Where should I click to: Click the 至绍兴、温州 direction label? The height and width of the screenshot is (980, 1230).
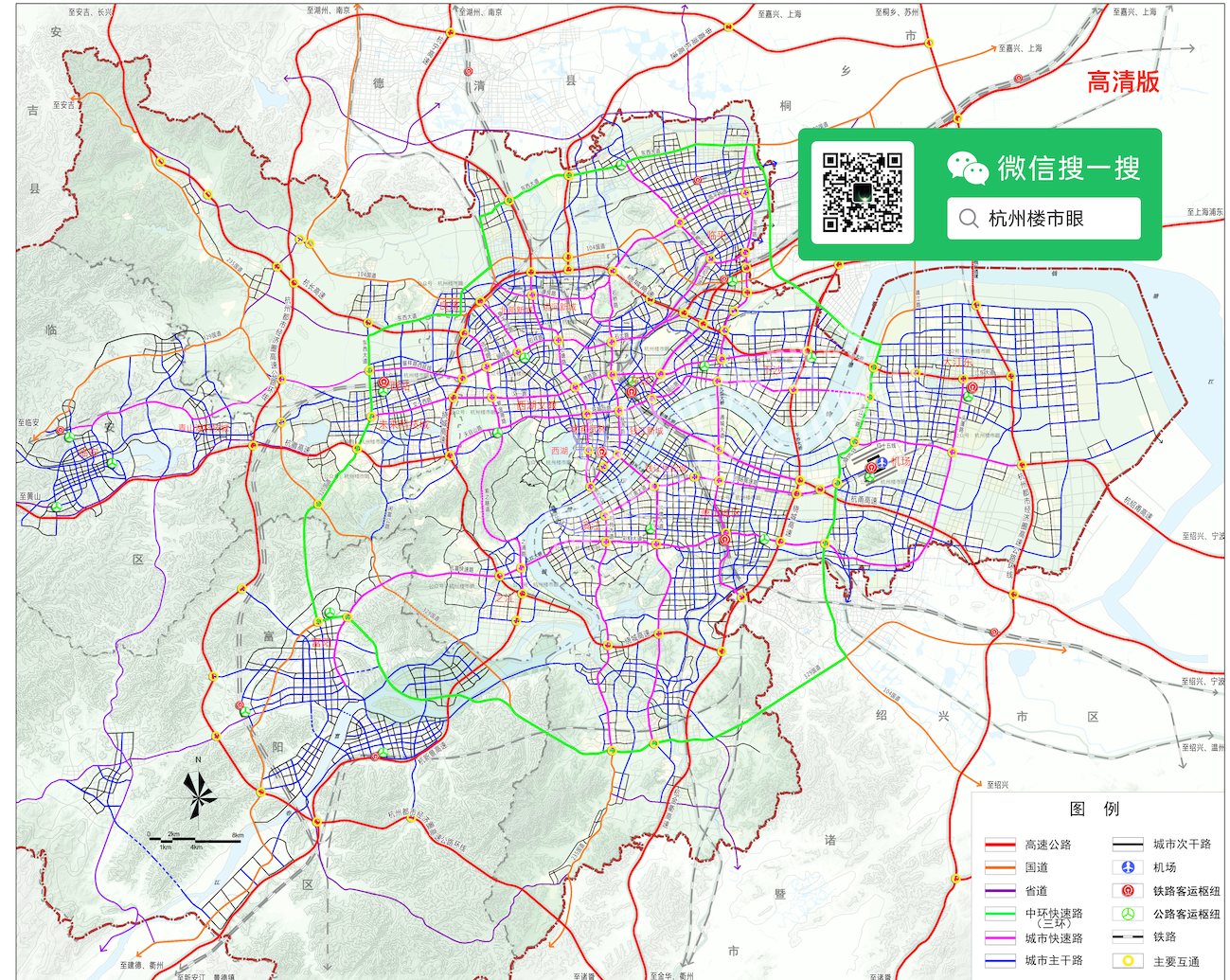coord(1203,747)
